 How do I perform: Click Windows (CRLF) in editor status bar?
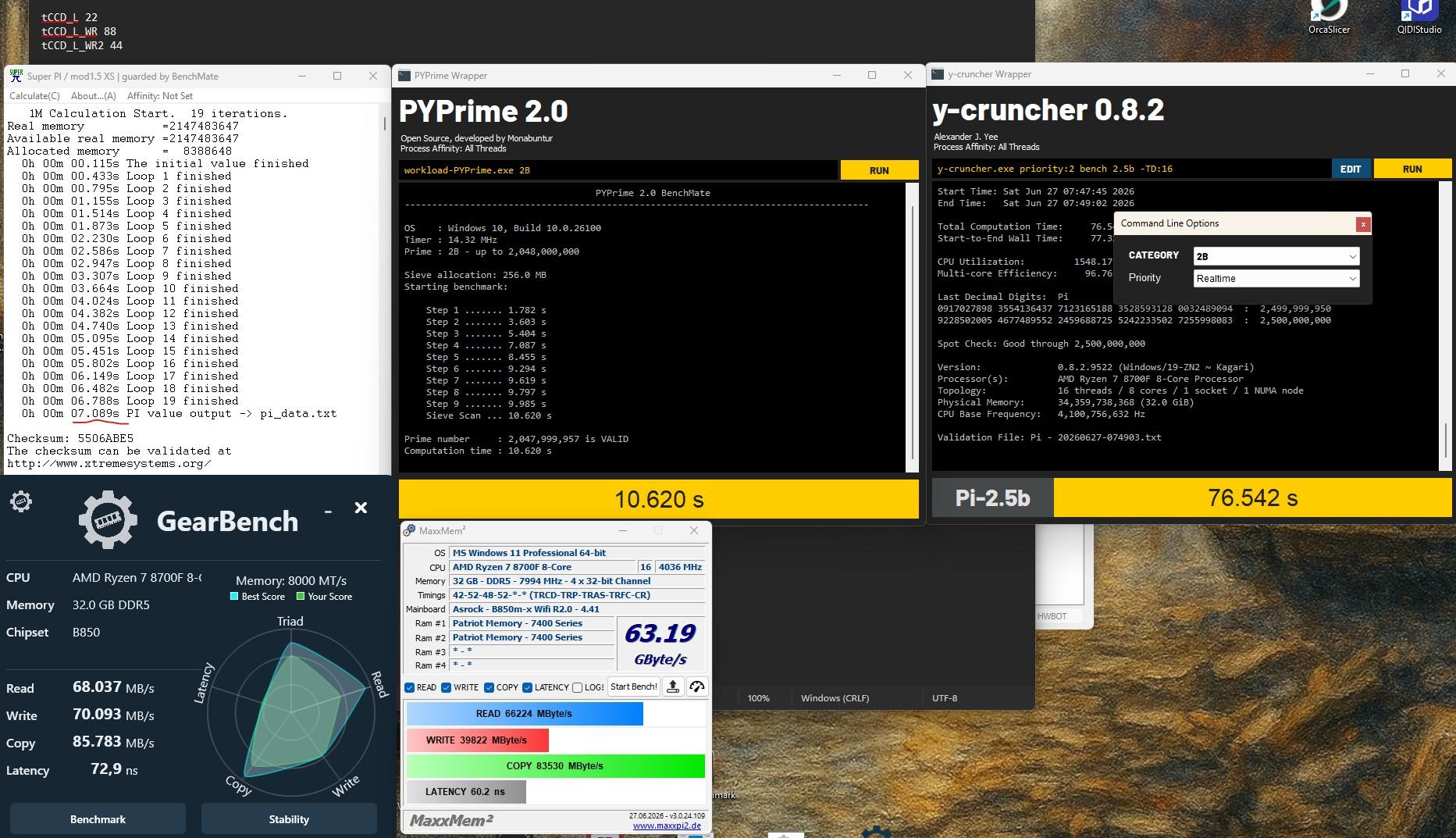click(835, 698)
